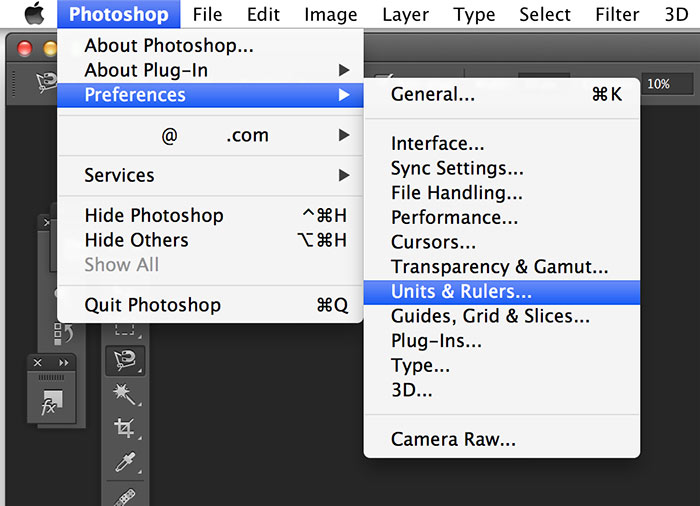700x506 pixels.
Task: Open General... preferences
Action: [x=502, y=94]
